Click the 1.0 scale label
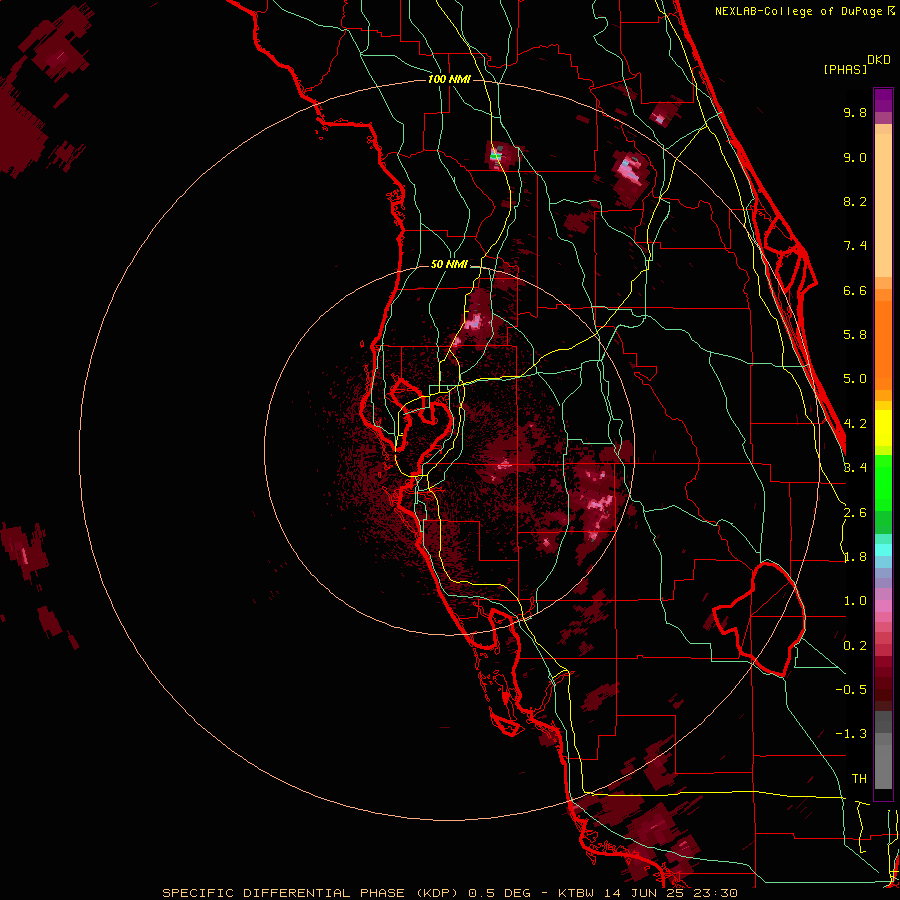Image resolution: width=900 pixels, height=900 pixels. pyautogui.click(x=855, y=601)
